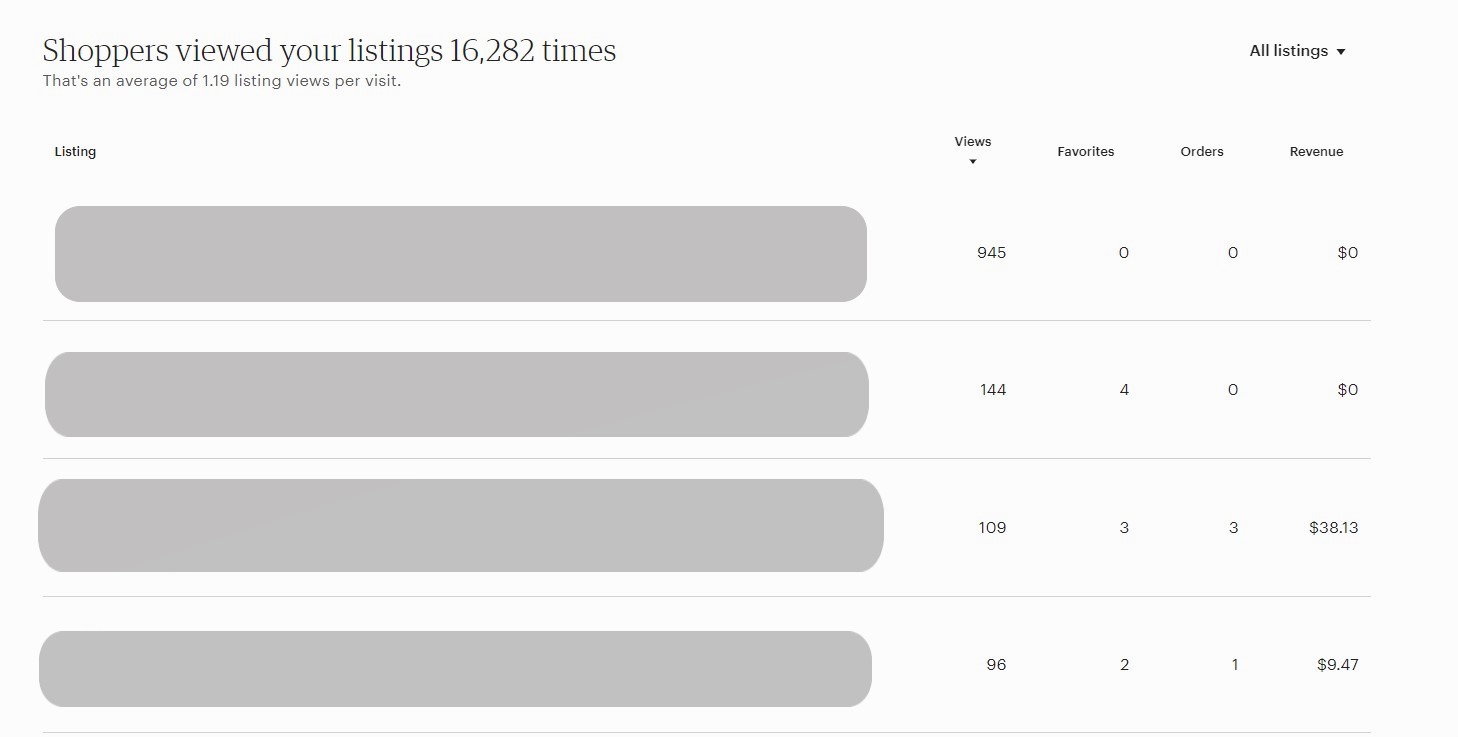Click the Listing column header
The height and width of the screenshot is (737, 1458).
pyautogui.click(x=75, y=151)
